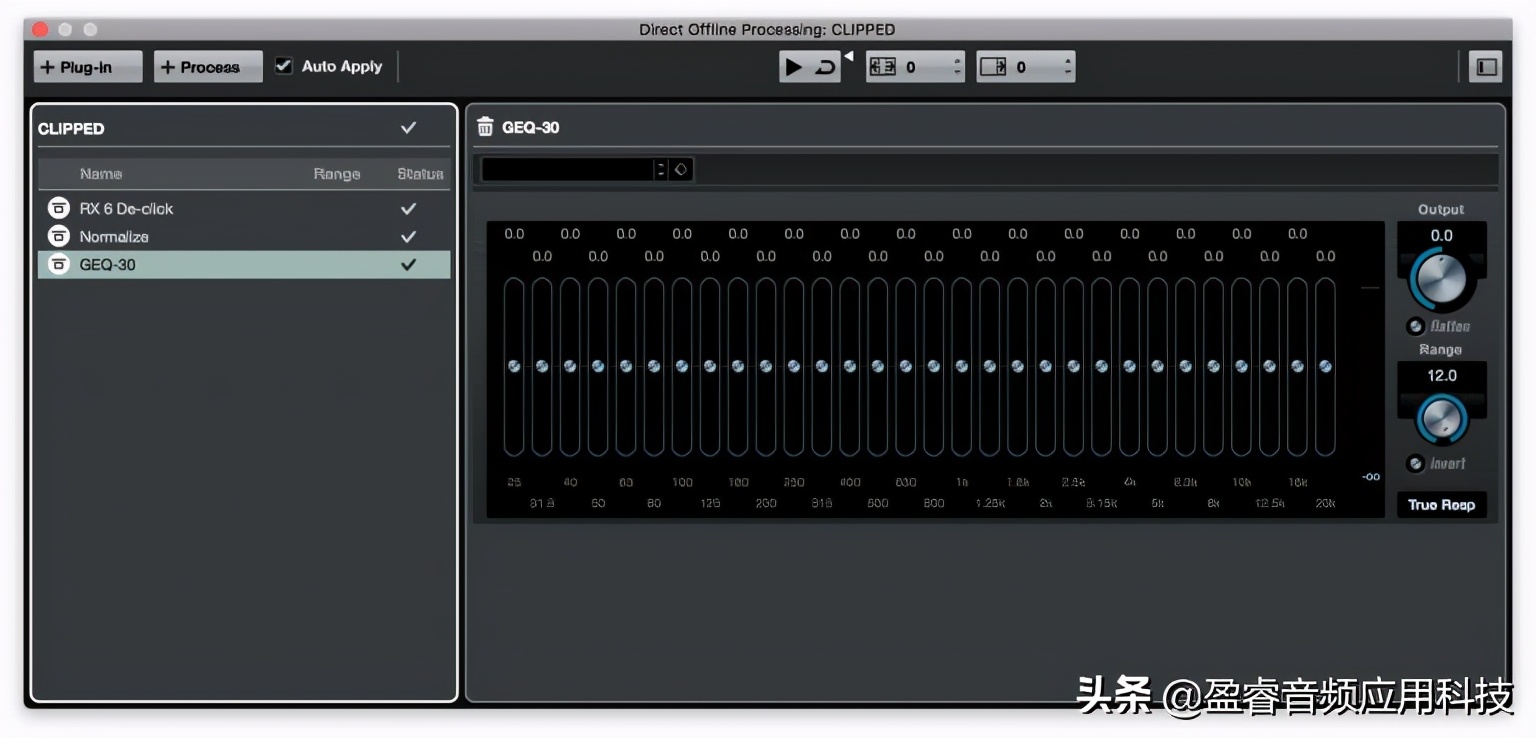Toggle the right zone panel layout icon

pos(1486,66)
